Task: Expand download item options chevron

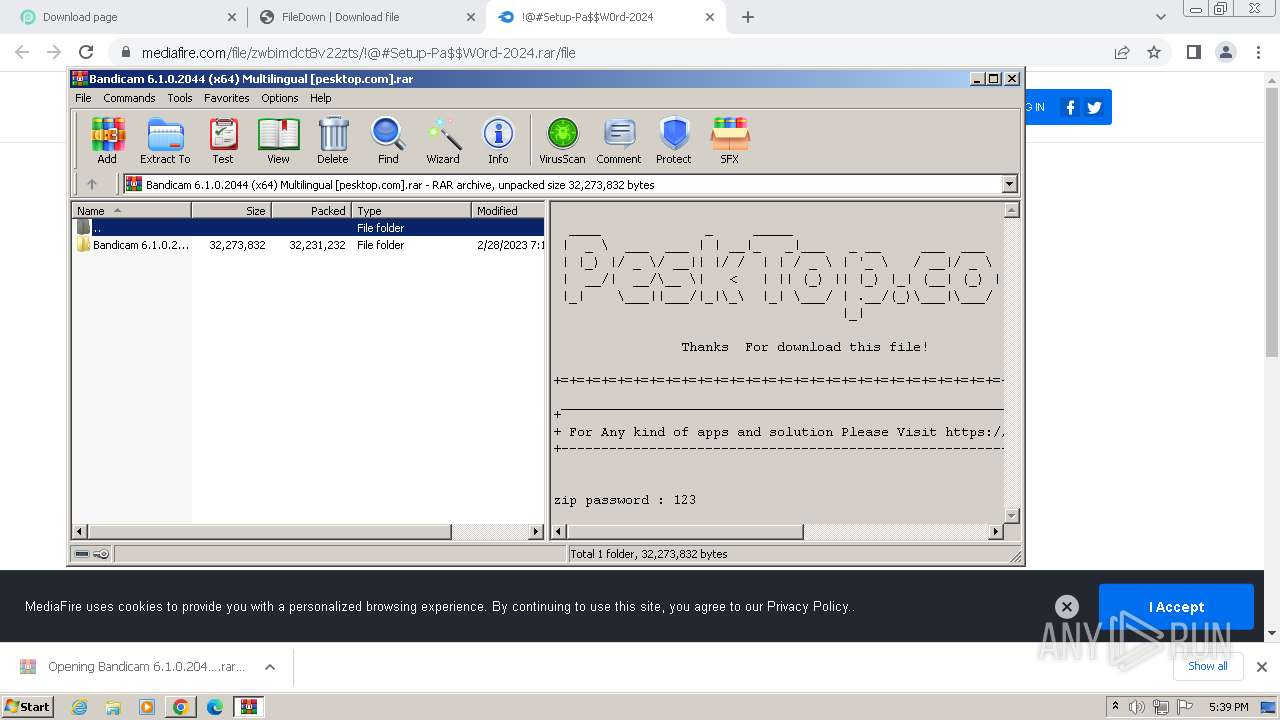Action: point(270,667)
